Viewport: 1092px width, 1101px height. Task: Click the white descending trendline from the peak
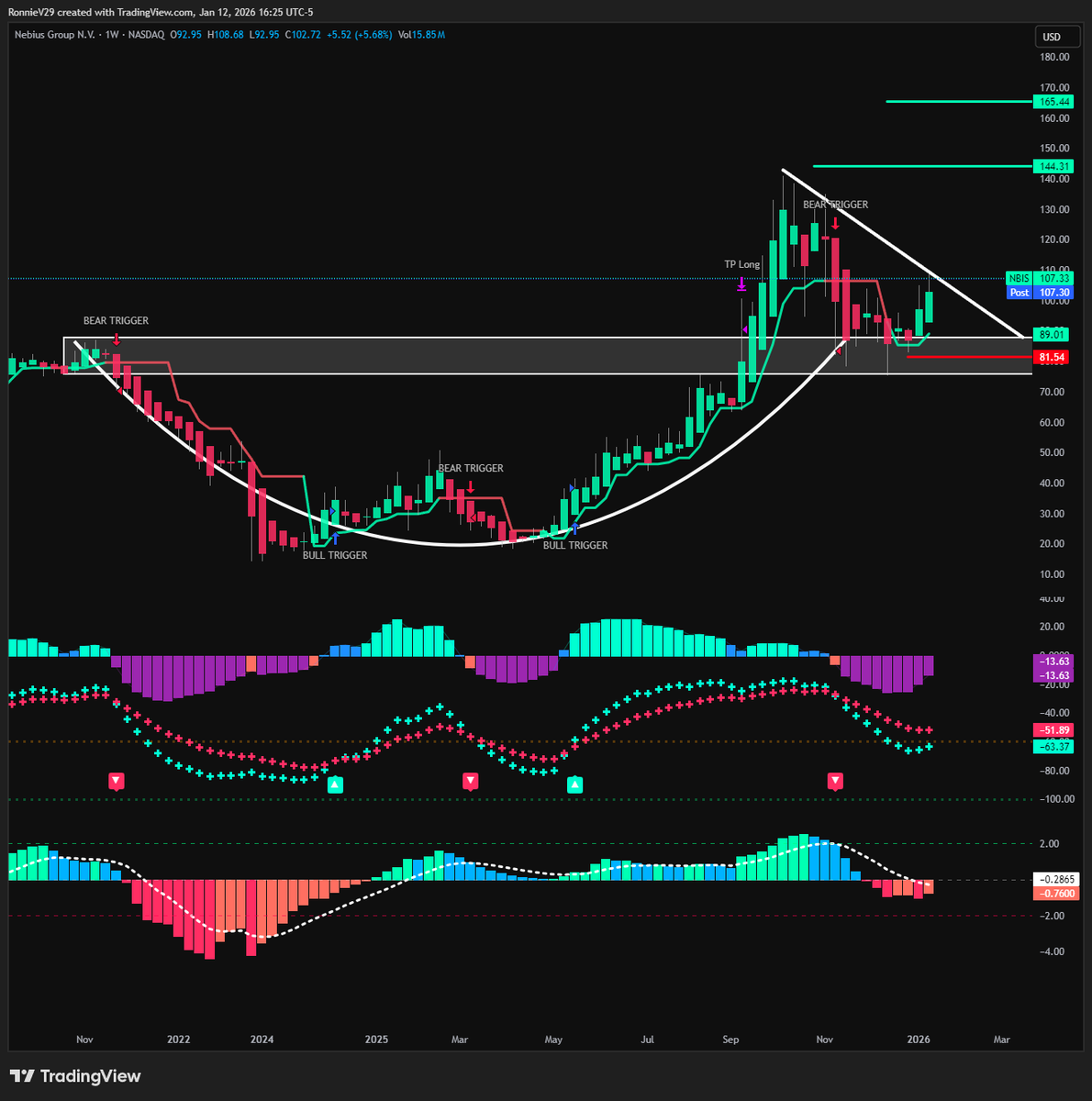[904, 254]
